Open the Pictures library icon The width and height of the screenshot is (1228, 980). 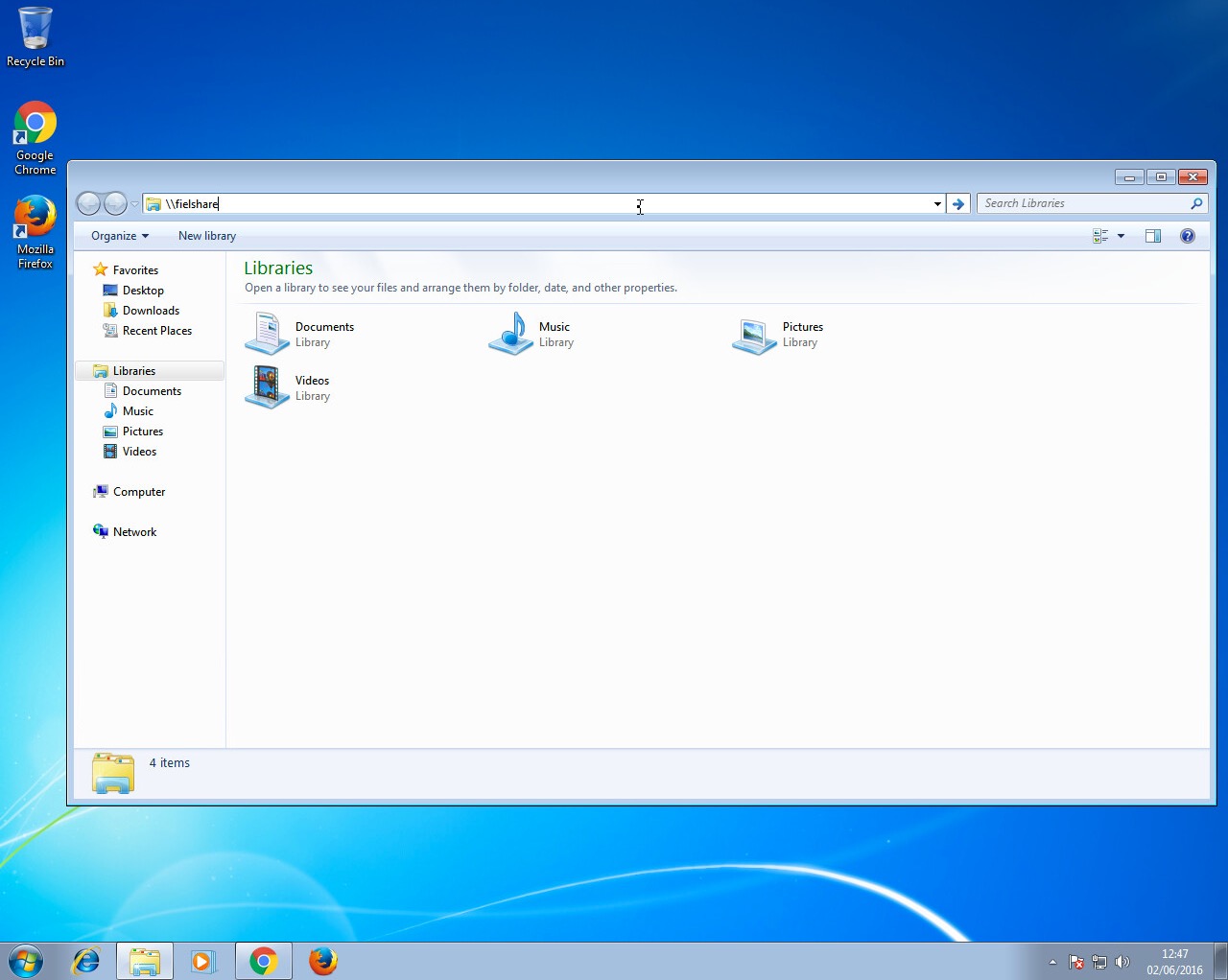coord(754,335)
